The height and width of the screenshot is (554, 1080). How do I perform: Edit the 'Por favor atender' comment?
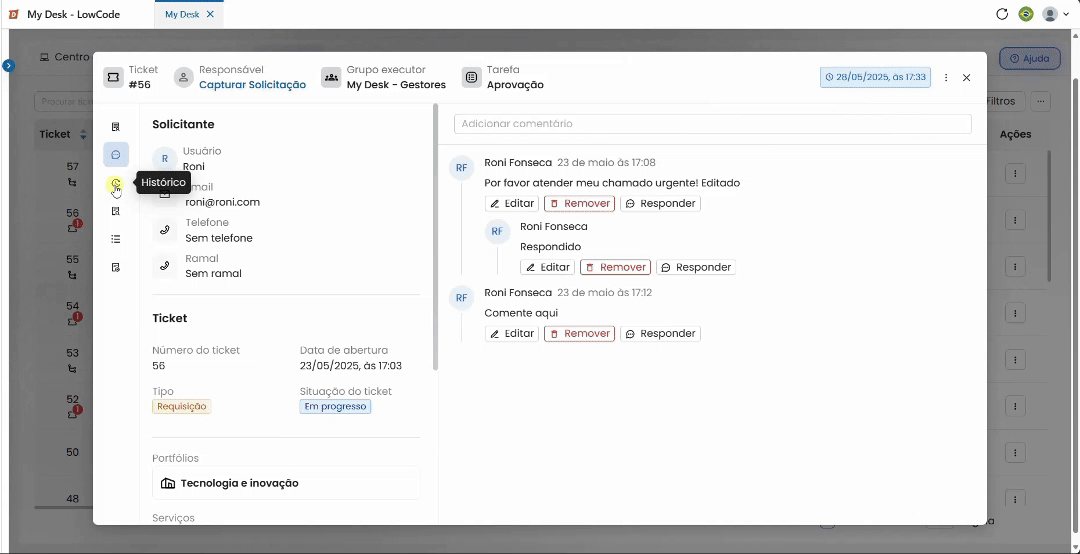(512, 203)
